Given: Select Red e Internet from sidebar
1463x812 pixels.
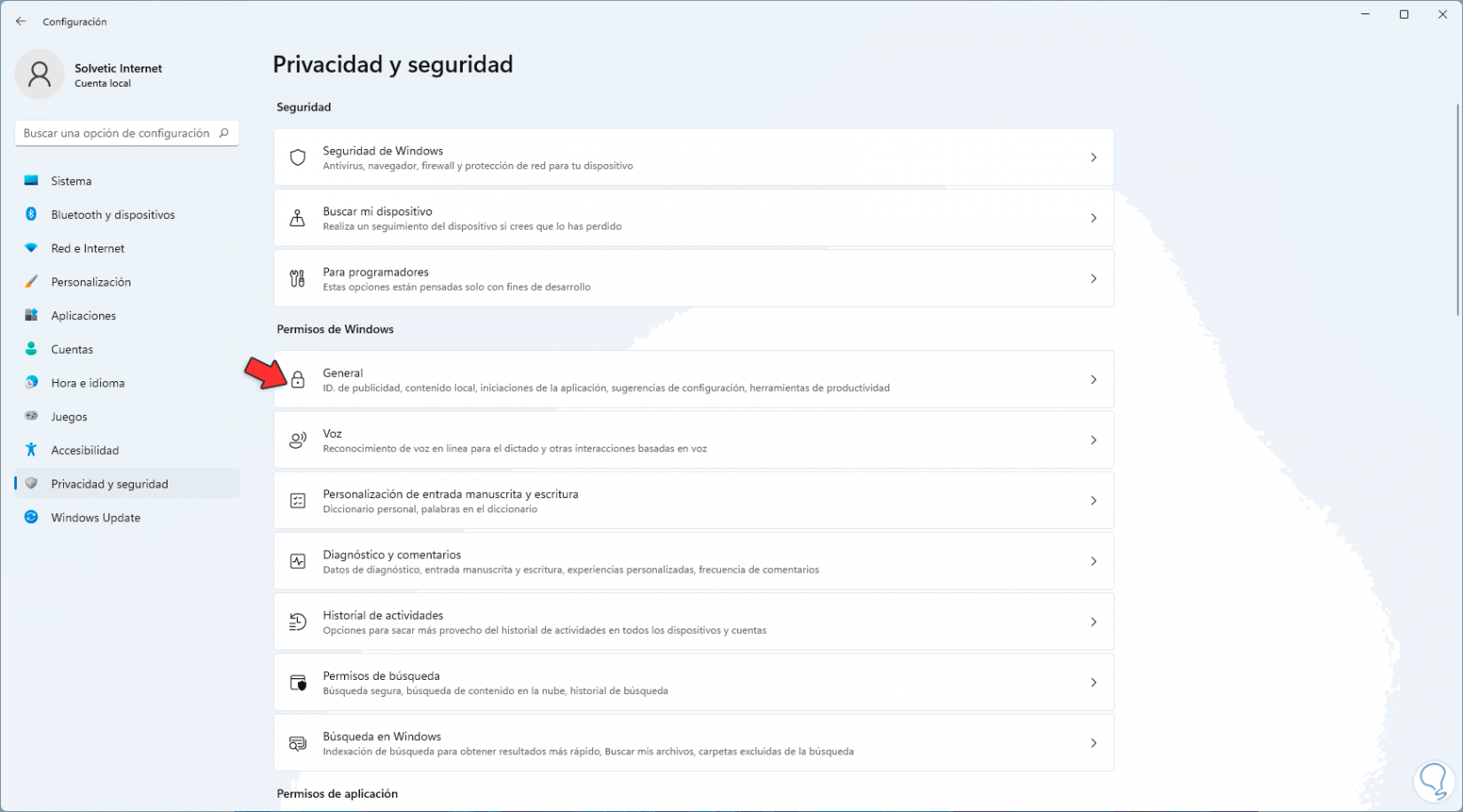Looking at the screenshot, I should click(x=88, y=248).
